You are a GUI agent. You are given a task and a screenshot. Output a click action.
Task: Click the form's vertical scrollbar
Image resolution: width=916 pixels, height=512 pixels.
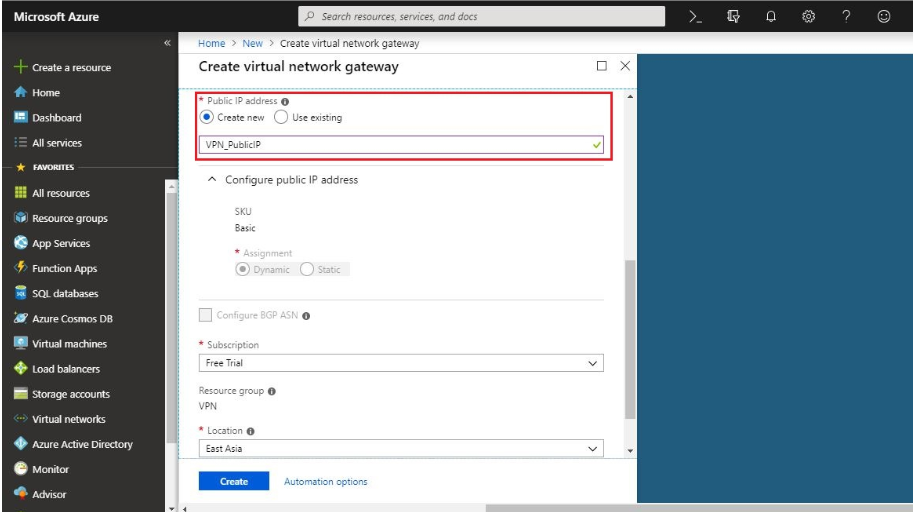coord(629,340)
